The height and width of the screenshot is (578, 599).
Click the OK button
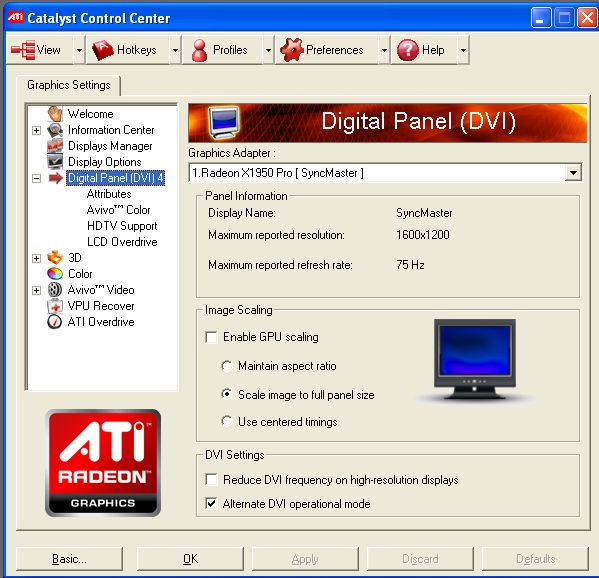coord(190,559)
